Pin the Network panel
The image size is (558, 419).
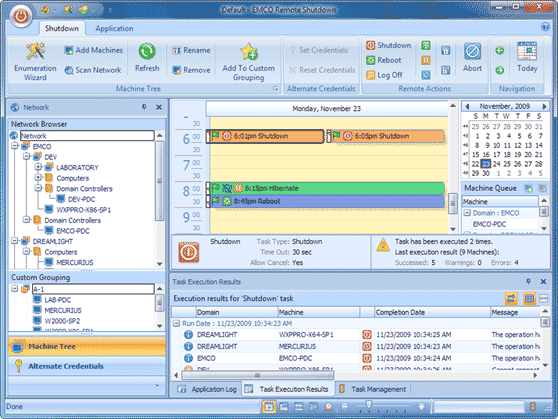(x=144, y=107)
